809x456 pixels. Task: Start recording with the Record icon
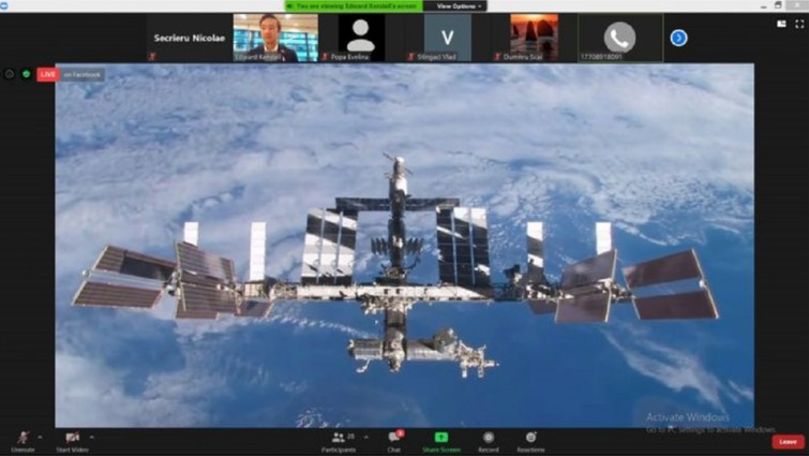point(488,442)
